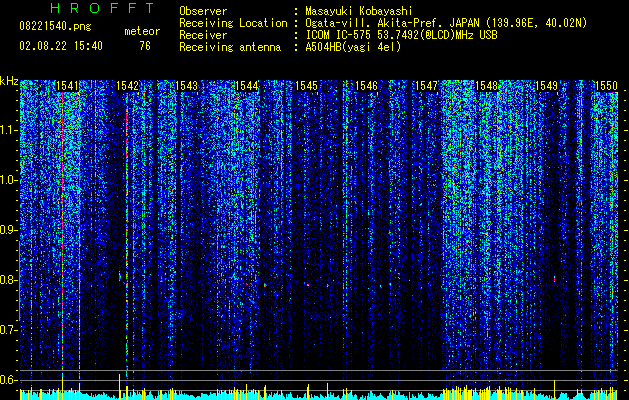Viewport: 629px width, 400px height.
Task: Click time marker 1542
Action: (x=127, y=86)
